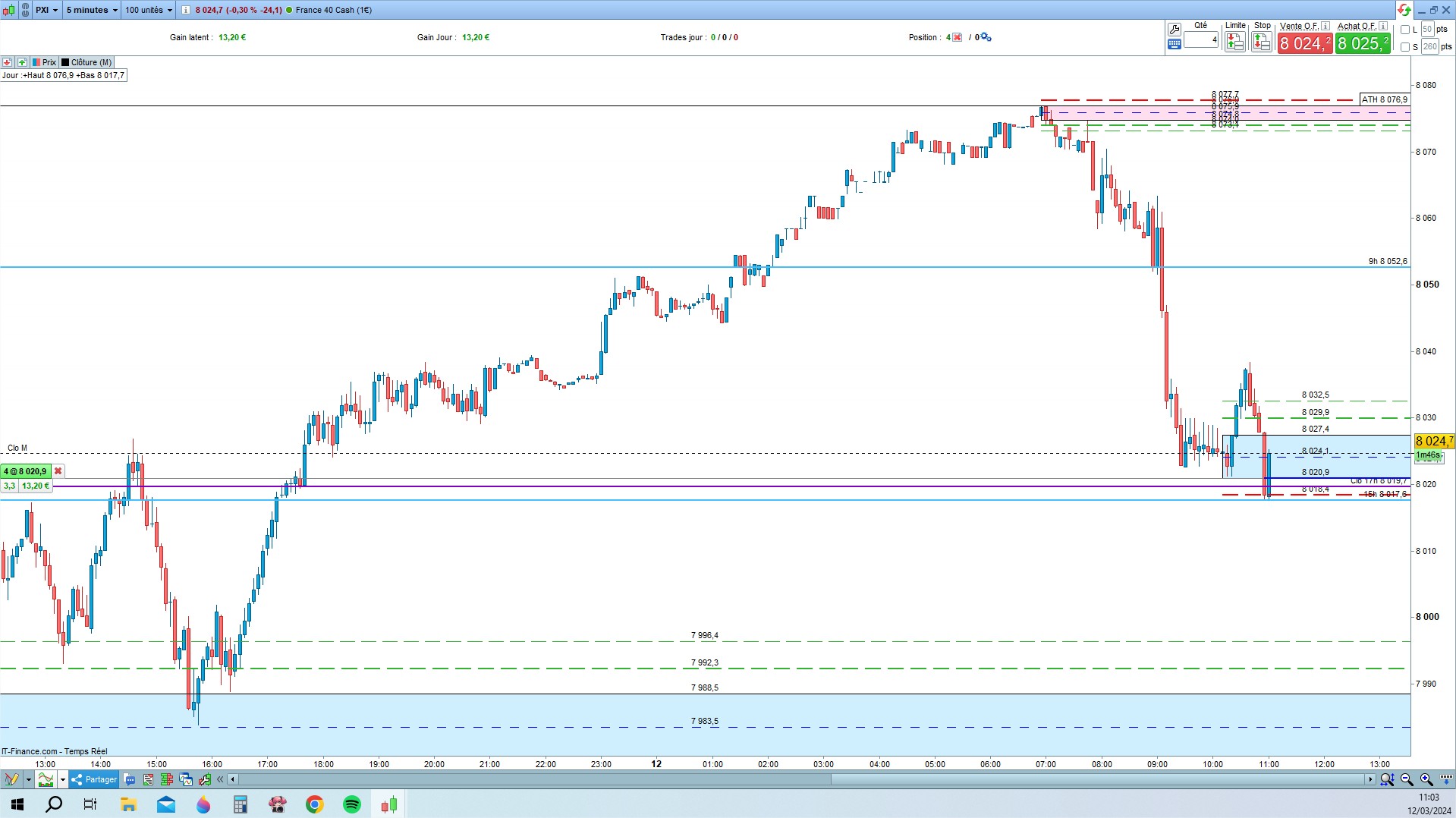Select the Prix indicator tab

tap(44, 62)
